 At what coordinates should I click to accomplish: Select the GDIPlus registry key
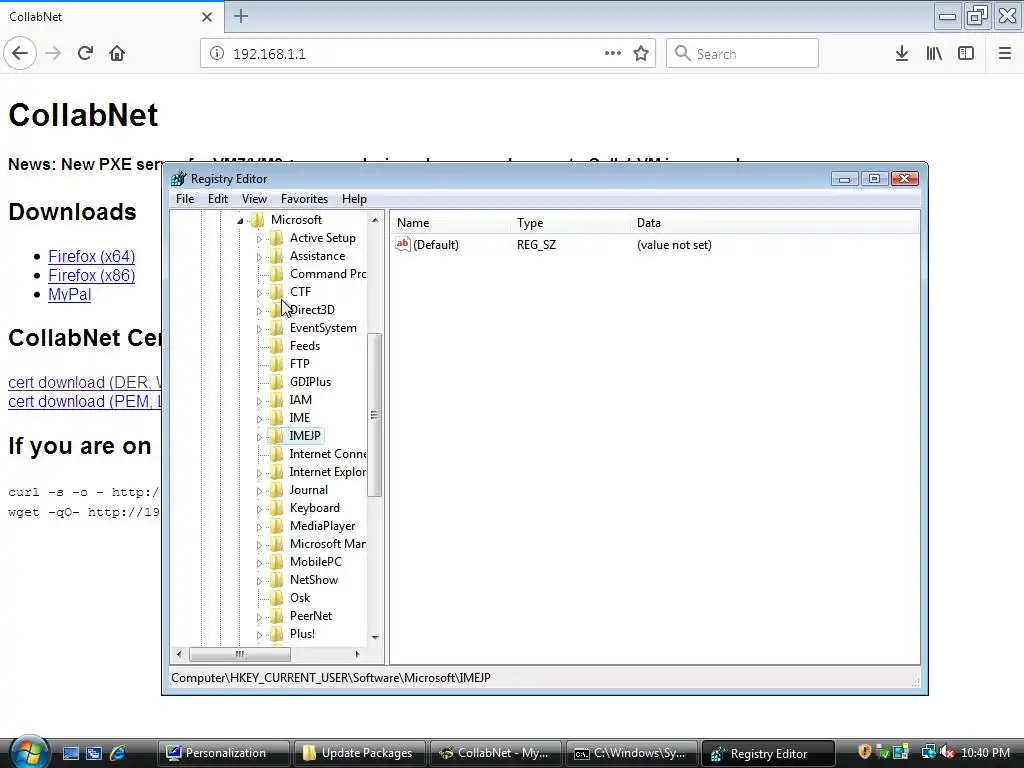(x=310, y=381)
